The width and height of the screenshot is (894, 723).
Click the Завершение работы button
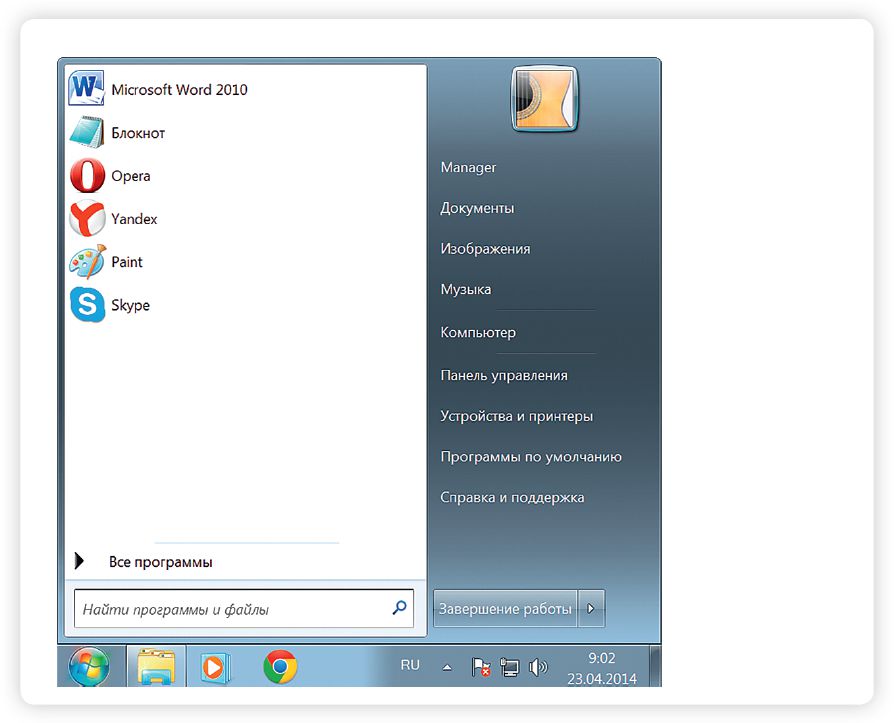coord(505,609)
